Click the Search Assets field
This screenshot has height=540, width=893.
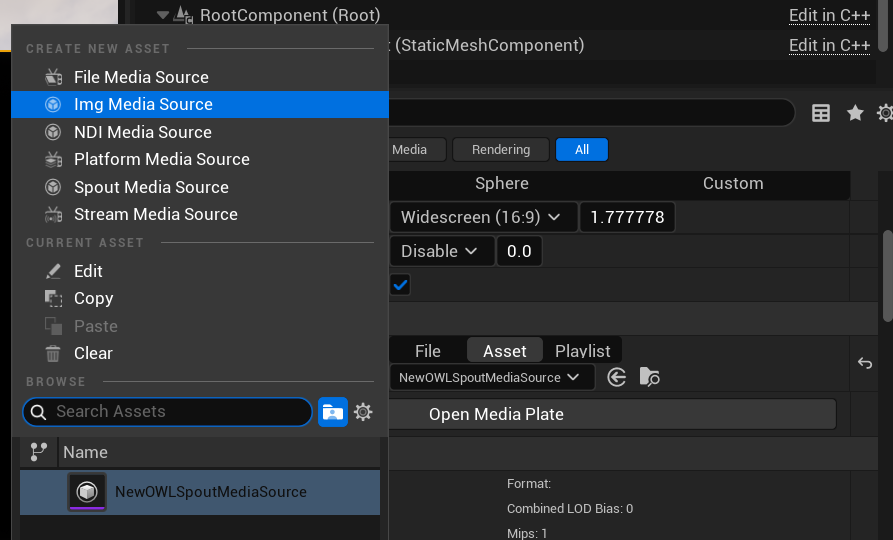(167, 412)
